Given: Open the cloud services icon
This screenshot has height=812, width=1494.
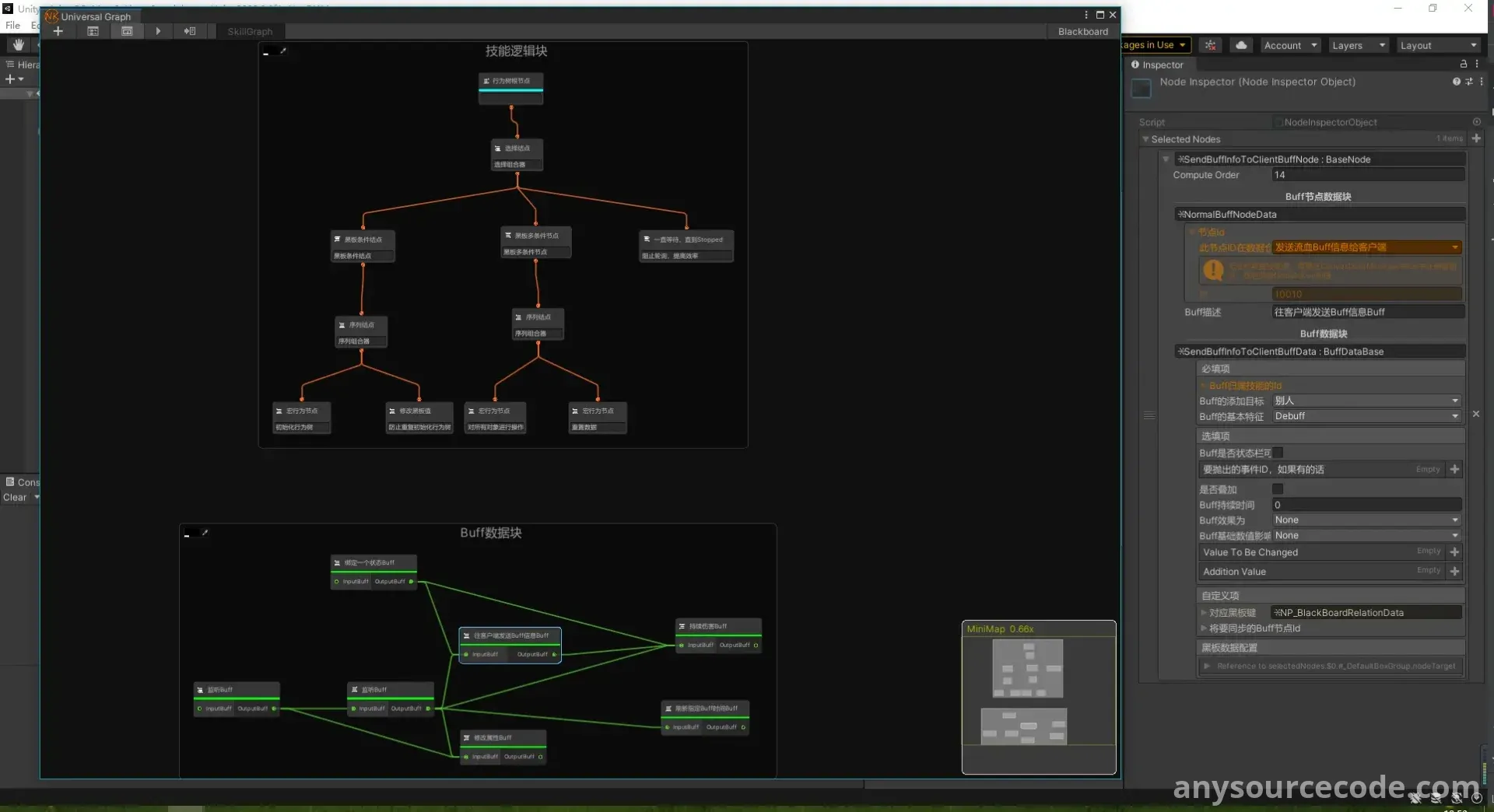Looking at the screenshot, I should point(1241,45).
